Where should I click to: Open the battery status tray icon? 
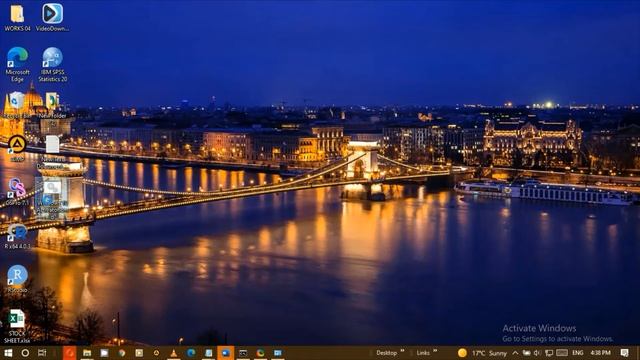(x=527, y=353)
